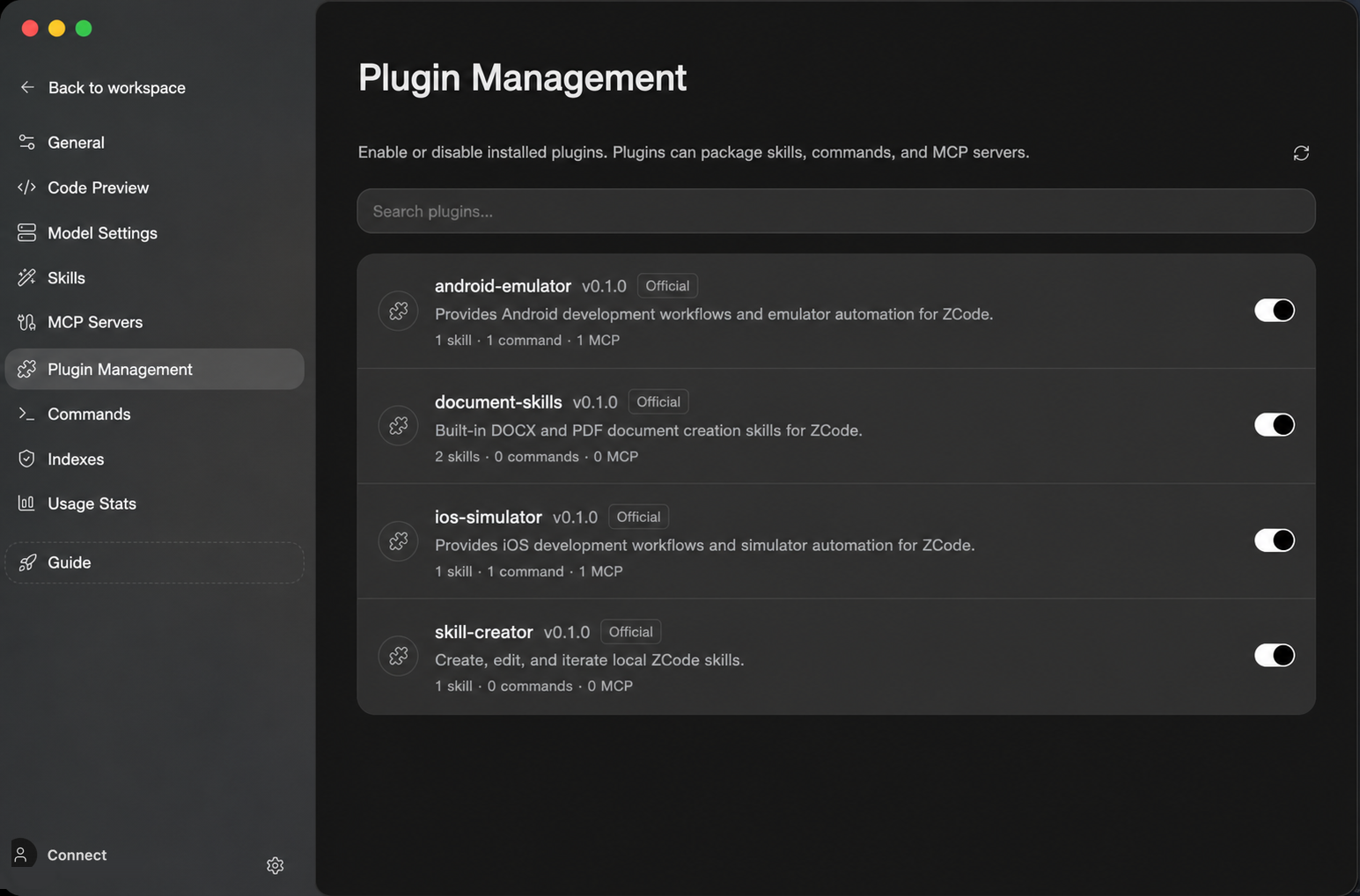Click the 'Enable or disable installed plugins' description
Image resolution: width=1360 pixels, height=896 pixels.
click(x=694, y=152)
